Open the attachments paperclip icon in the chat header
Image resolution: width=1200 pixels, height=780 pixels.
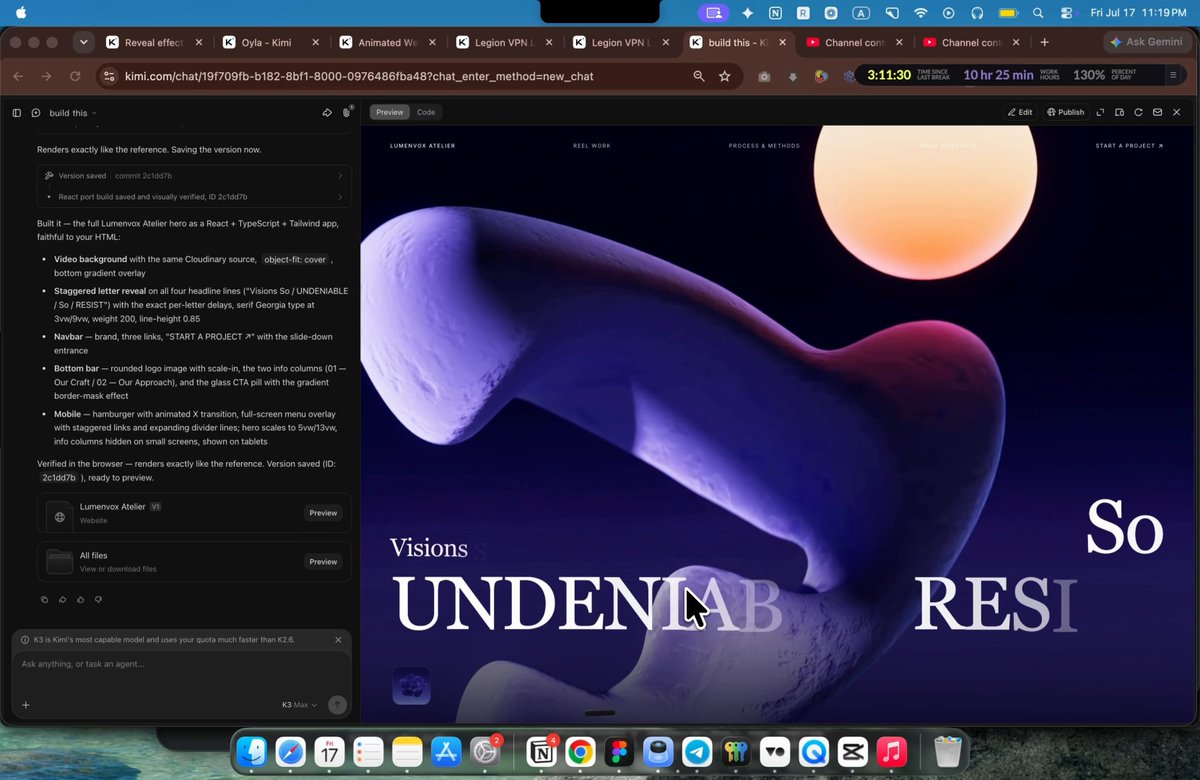point(347,113)
